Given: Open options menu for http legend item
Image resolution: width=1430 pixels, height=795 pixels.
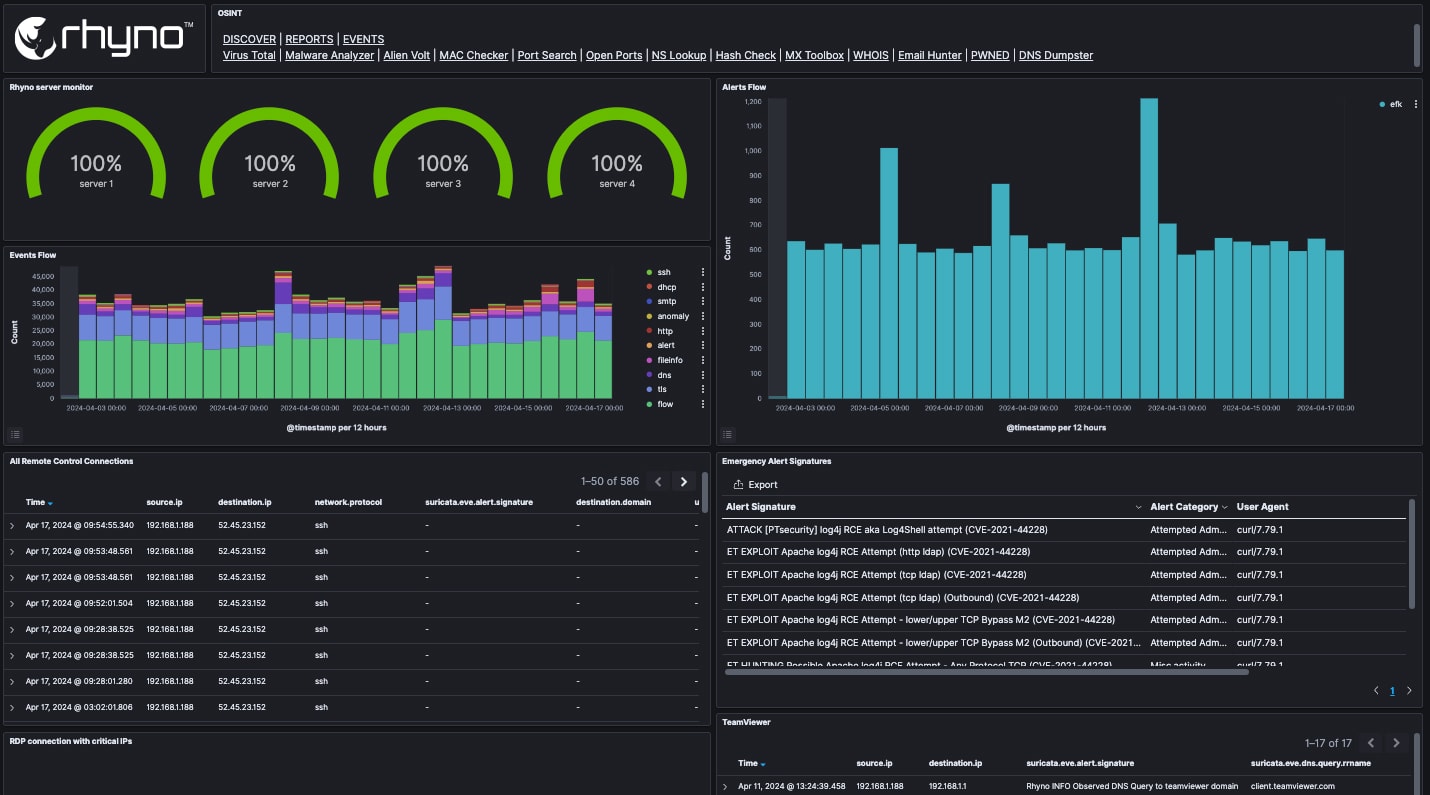Looking at the screenshot, I should tap(702, 331).
